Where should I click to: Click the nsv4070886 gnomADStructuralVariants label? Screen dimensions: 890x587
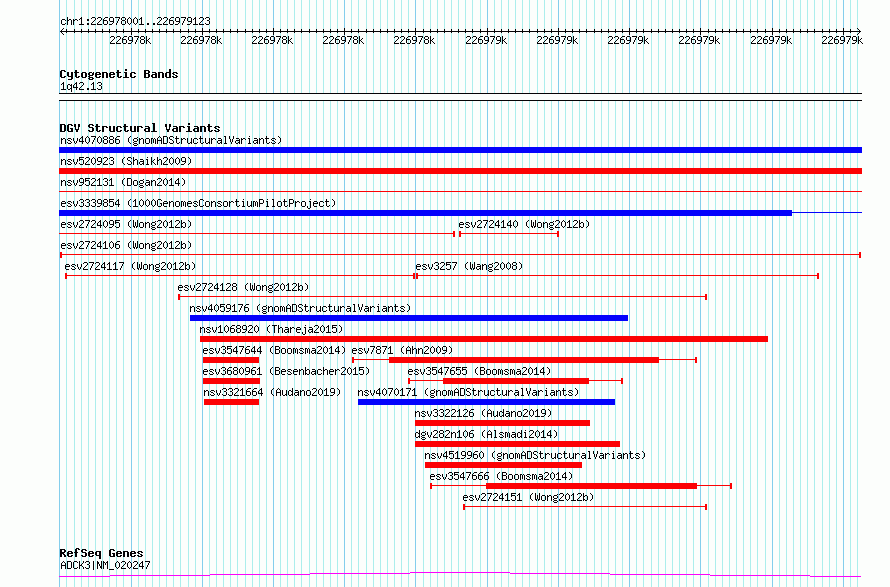[x=171, y=140]
